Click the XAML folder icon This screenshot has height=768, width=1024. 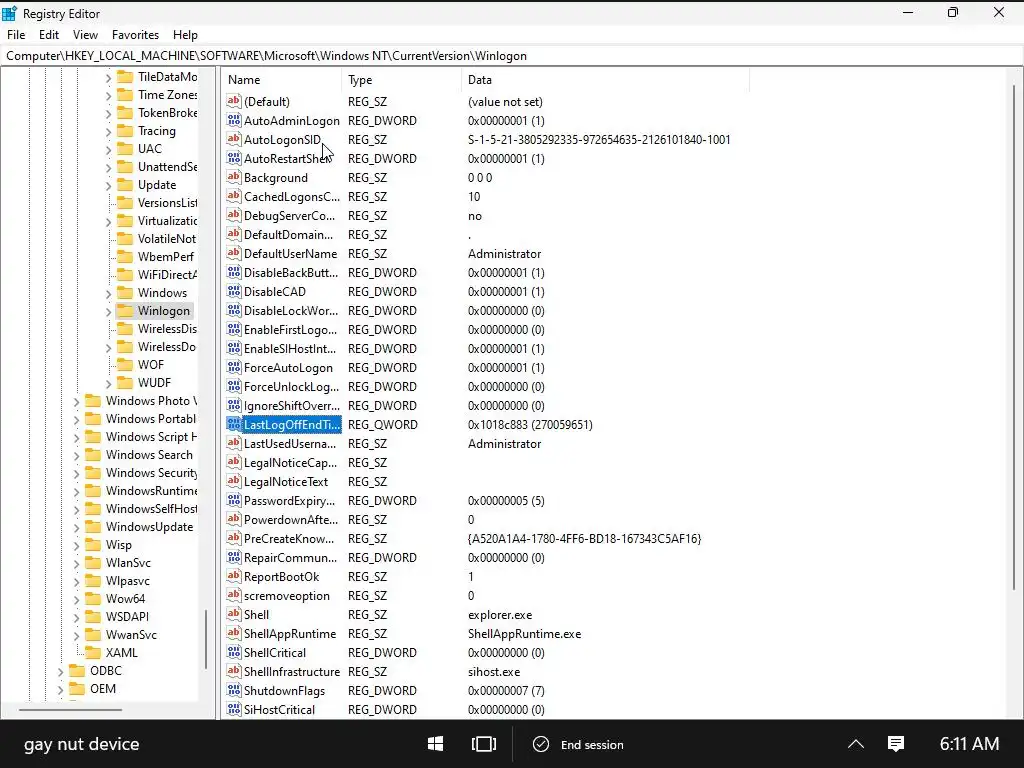[x=93, y=652]
